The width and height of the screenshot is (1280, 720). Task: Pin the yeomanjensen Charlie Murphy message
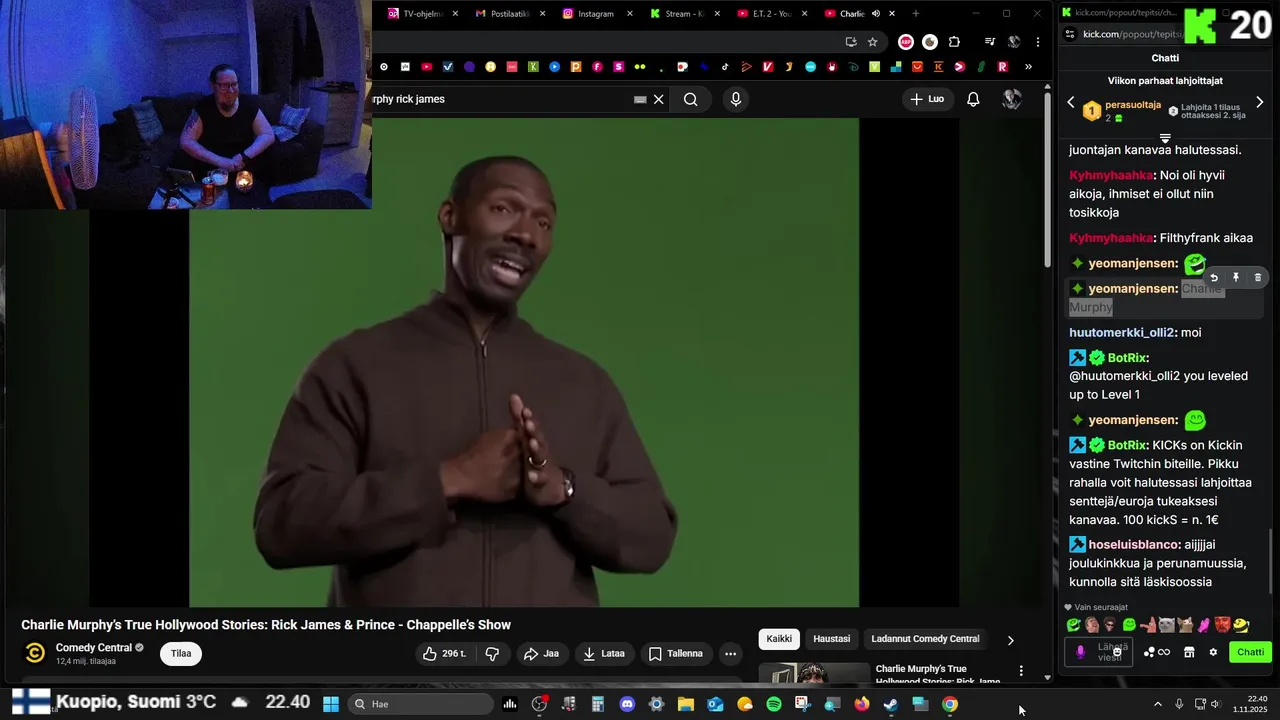coord(1236,278)
